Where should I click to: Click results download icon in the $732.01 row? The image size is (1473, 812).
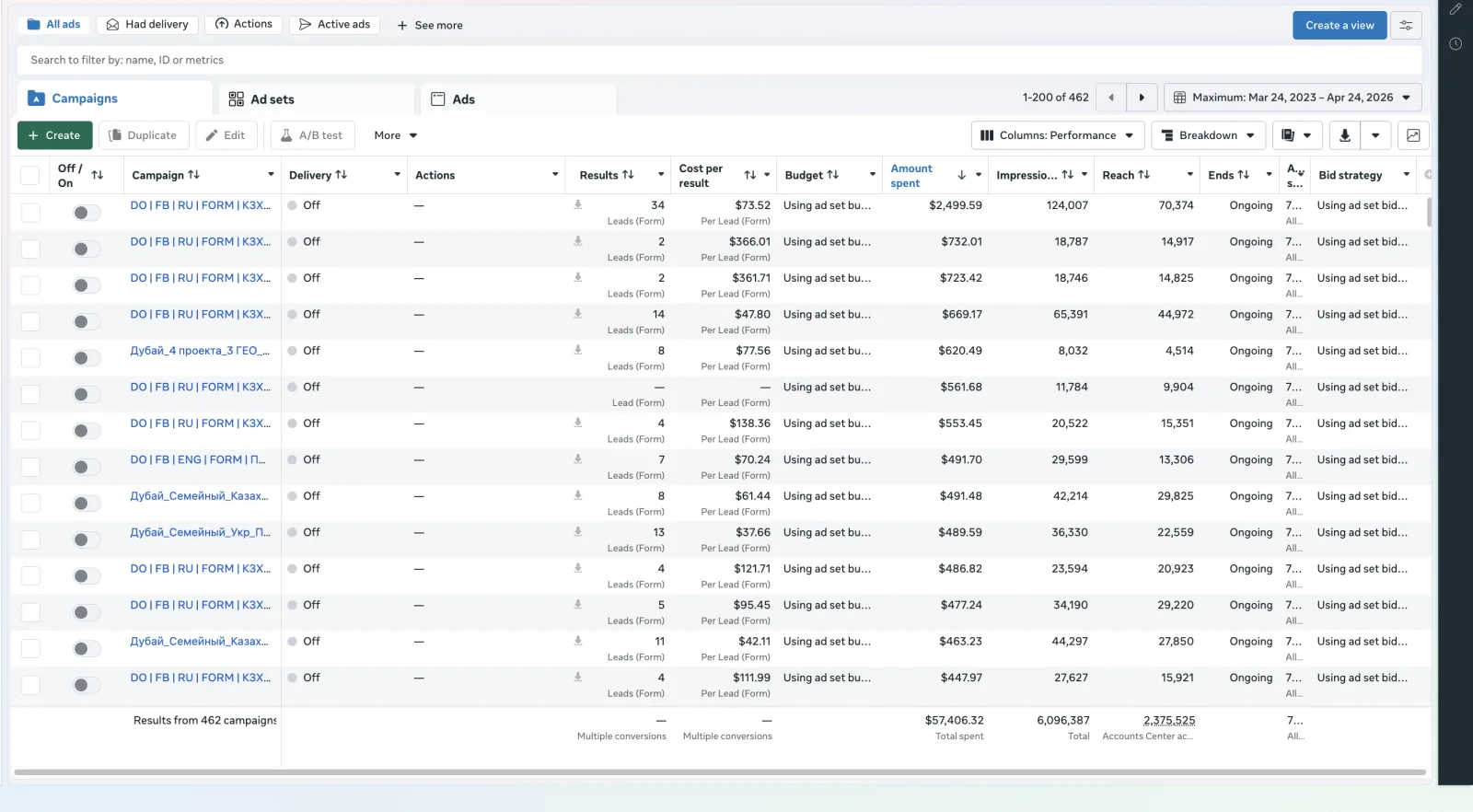point(578,241)
